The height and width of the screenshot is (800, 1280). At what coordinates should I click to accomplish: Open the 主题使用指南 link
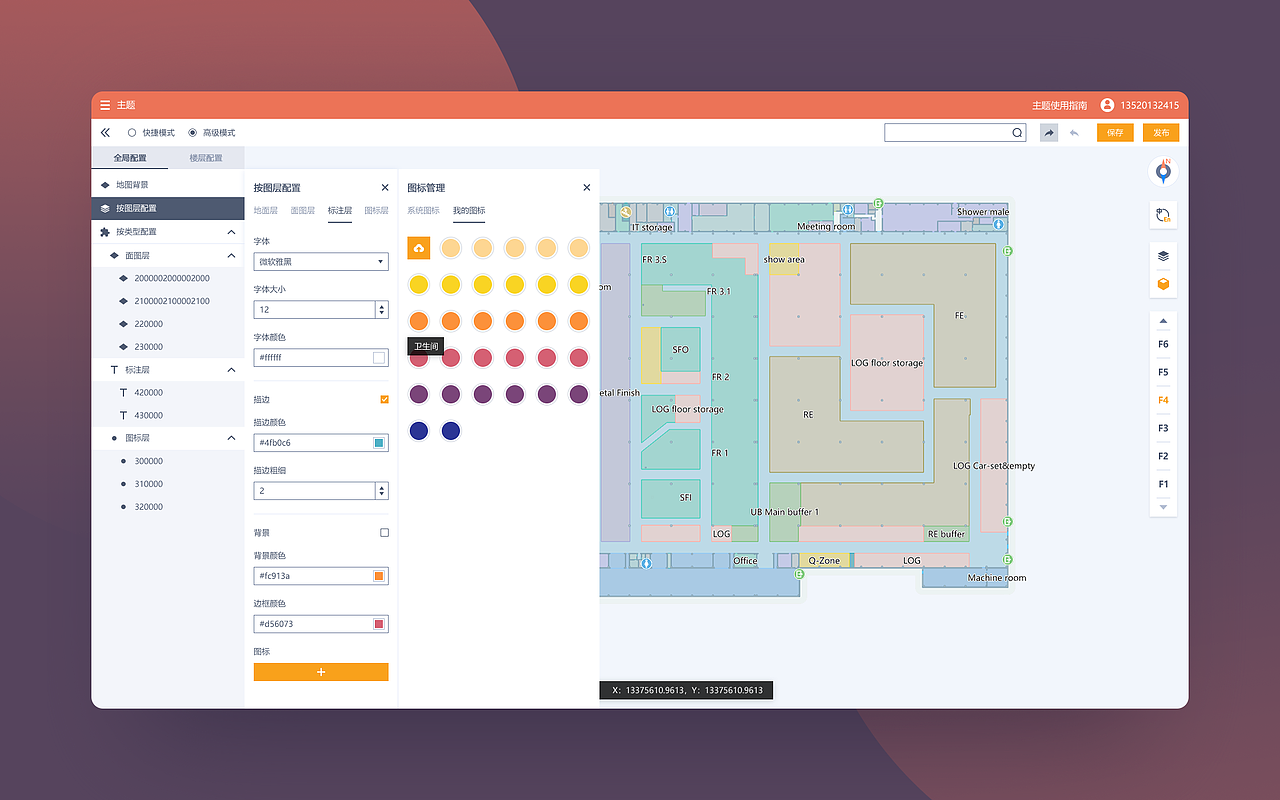tap(1059, 105)
